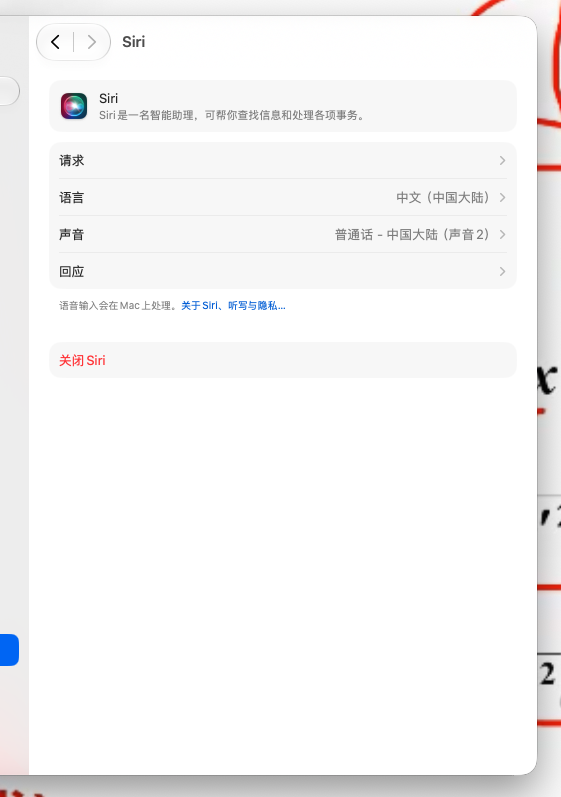
Task: Click the sidebar search field edge
Action: 9,91
